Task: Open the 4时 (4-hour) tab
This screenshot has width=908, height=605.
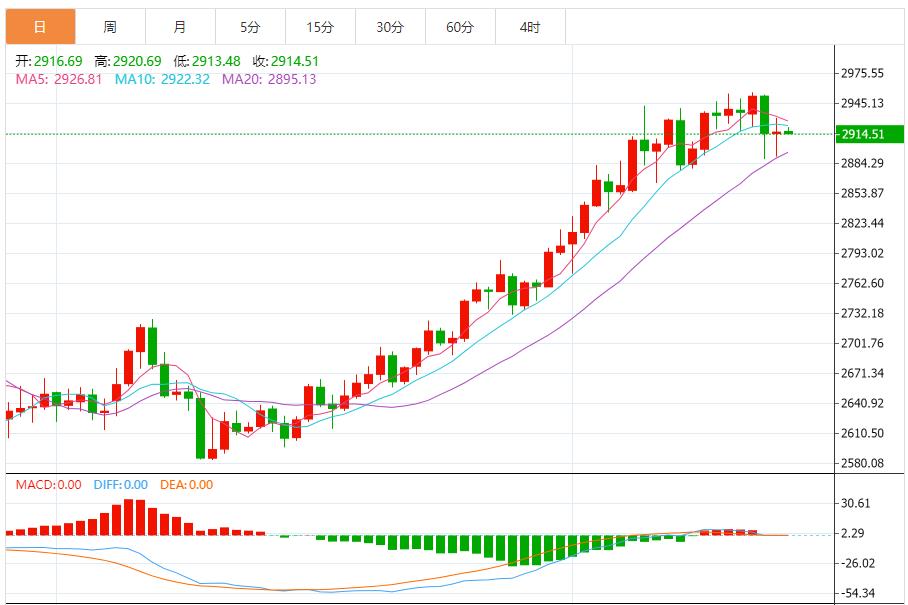Action: click(529, 27)
